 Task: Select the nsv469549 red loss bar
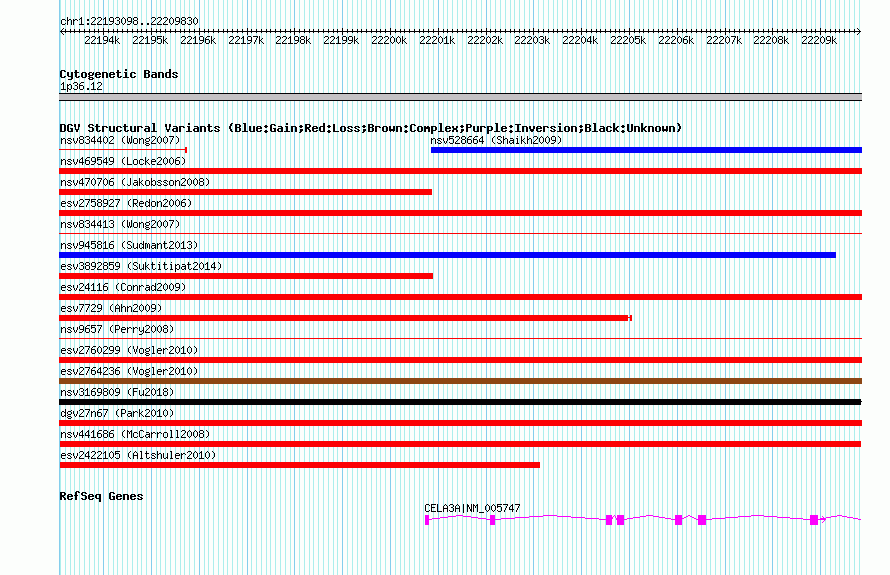(x=460, y=171)
